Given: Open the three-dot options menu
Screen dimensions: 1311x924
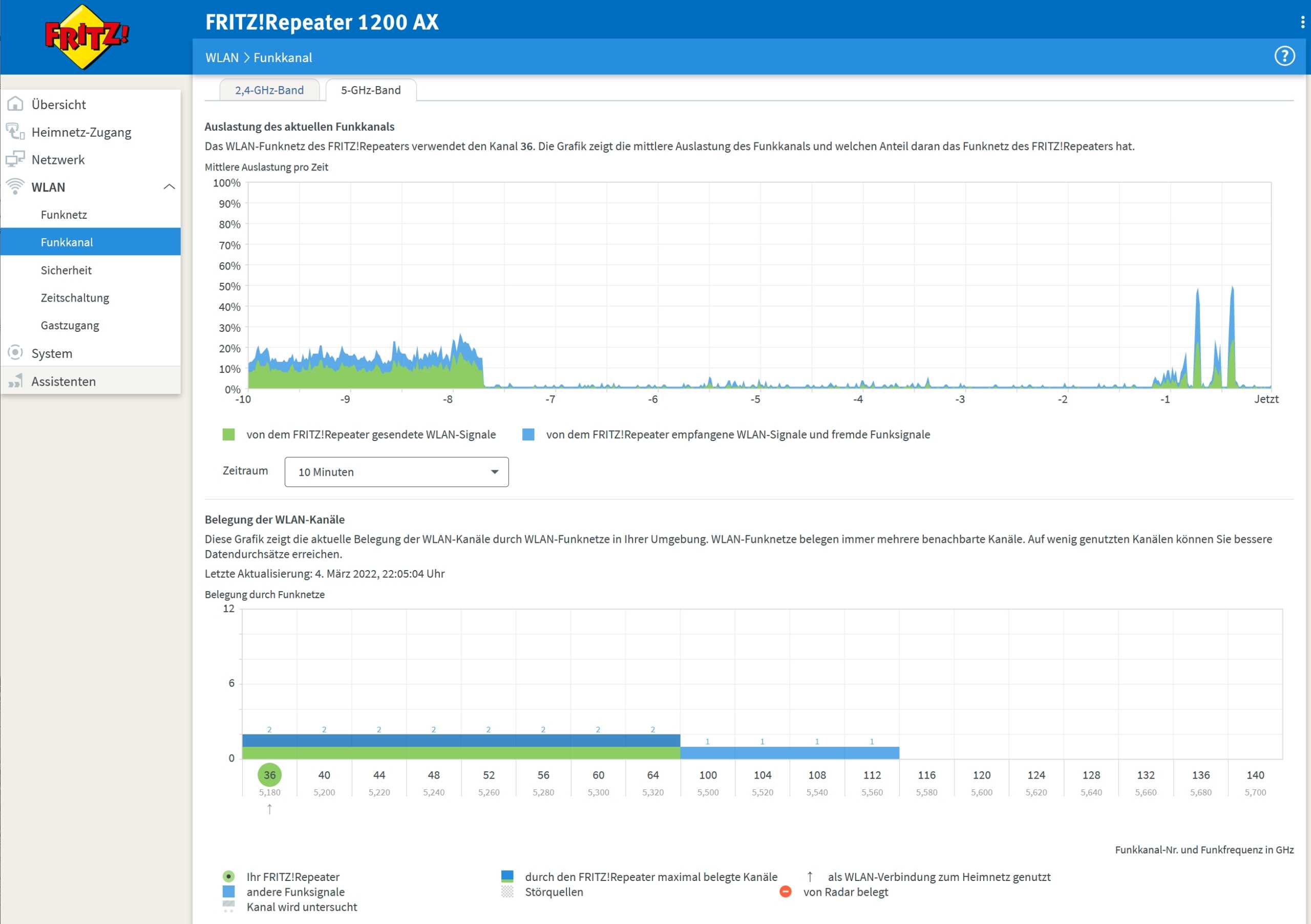Looking at the screenshot, I should [1302, 22].
